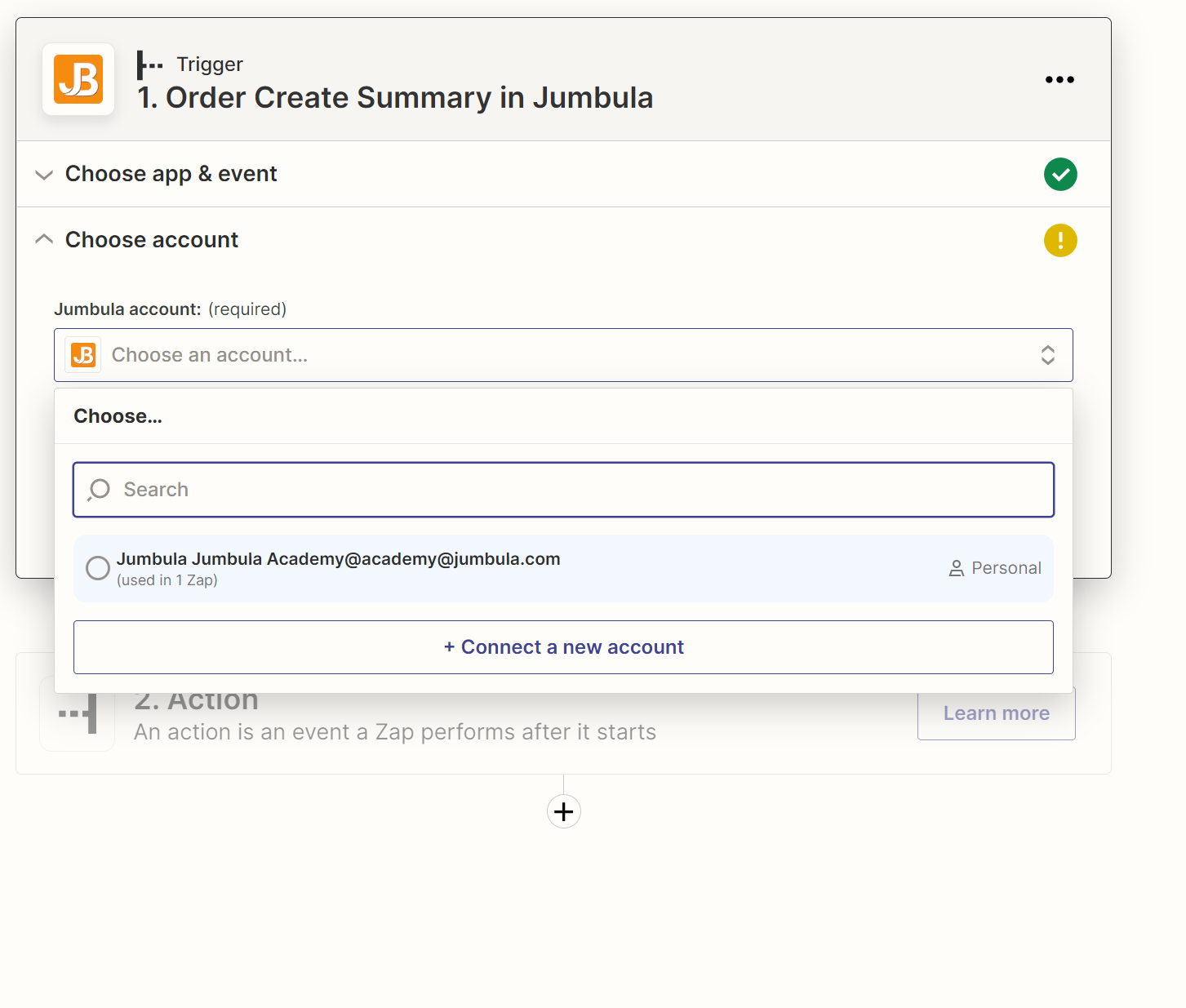The width and height of the screenshot is (1186, 1008).
Task: Click the 'Jumbula Jumbula Academy@academy@jumbula.com' account name
Action: [x=338, y=559]
